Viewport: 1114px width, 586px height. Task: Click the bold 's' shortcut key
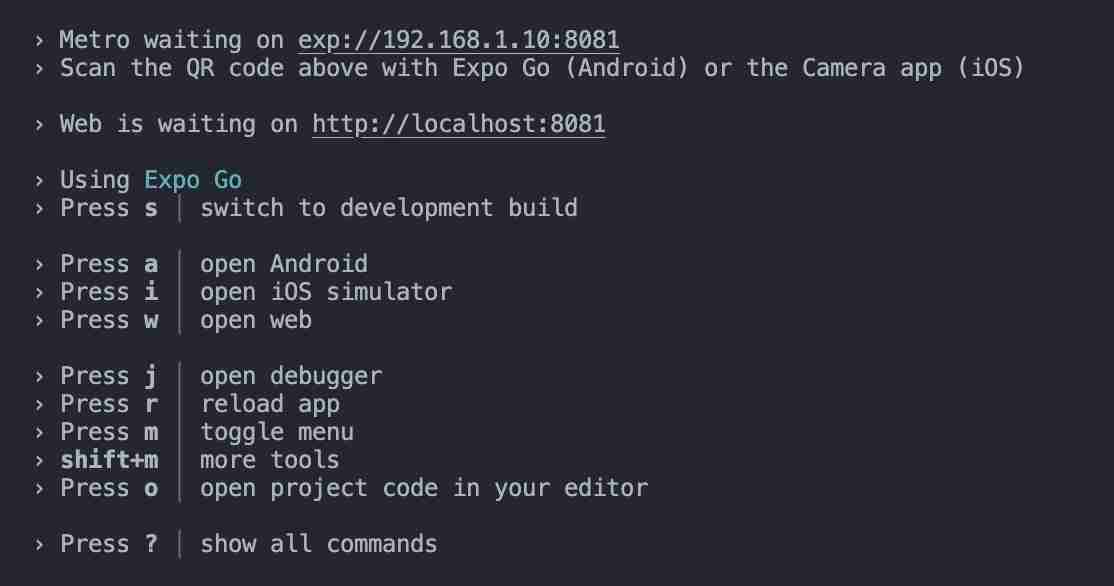pyautogui.click(x=151, y=208)
